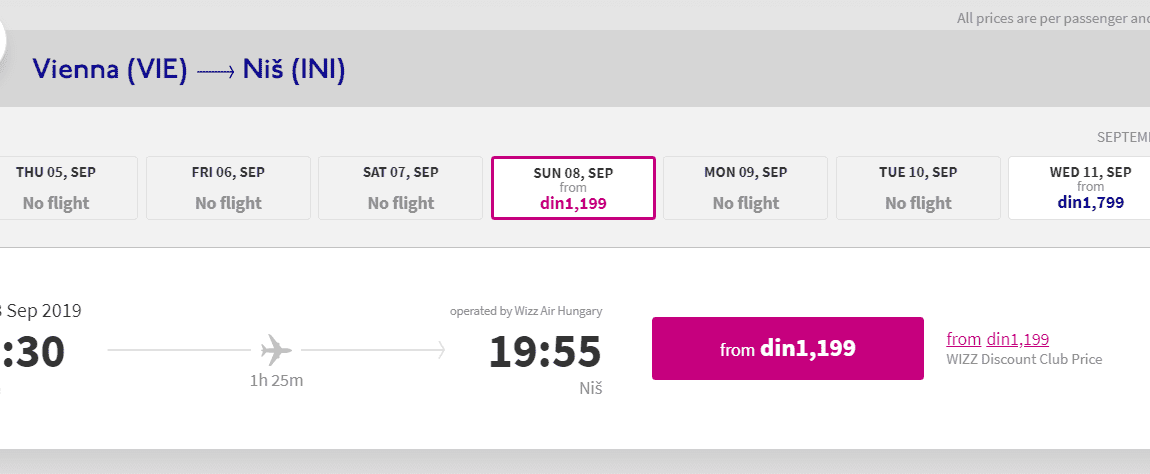Click the Vienna (VIE) origin heading

click(110, 70)
